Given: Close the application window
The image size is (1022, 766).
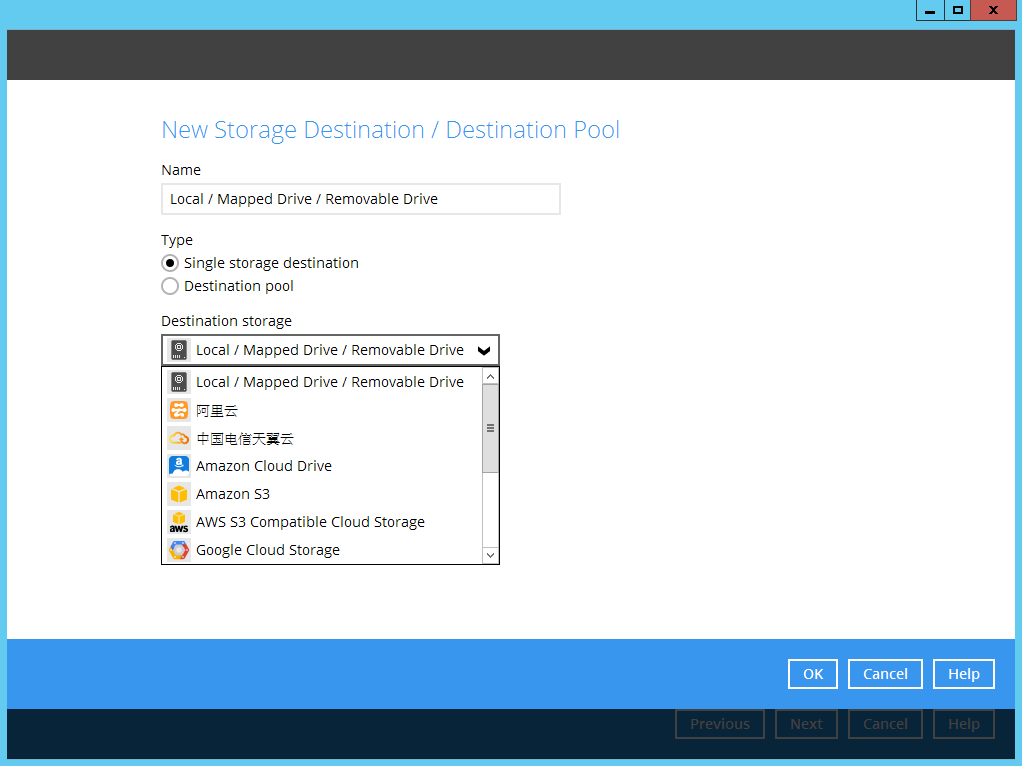Looking at the screenshot, I should point(993,10).
